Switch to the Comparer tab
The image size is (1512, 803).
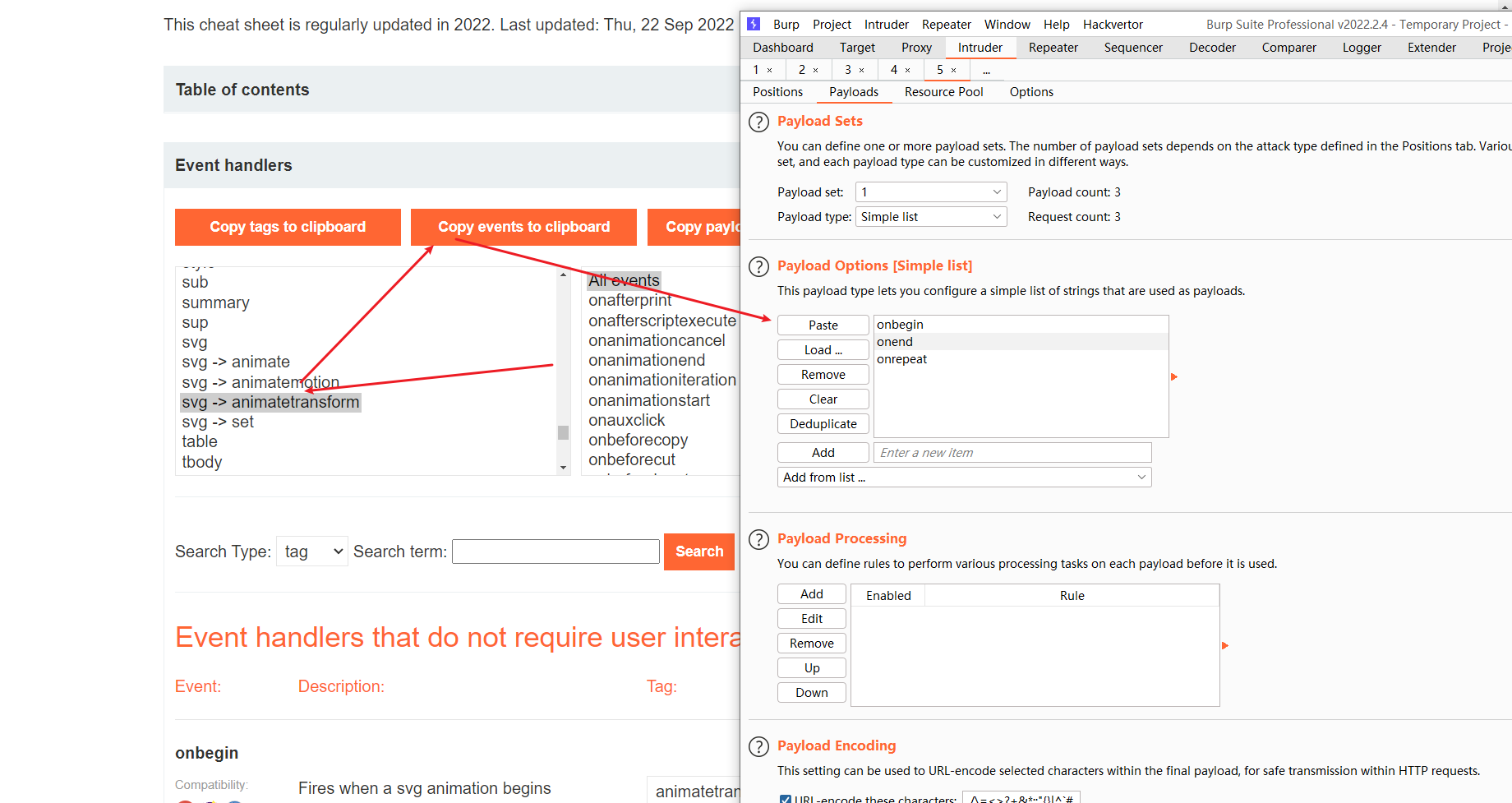(1288, 48)
